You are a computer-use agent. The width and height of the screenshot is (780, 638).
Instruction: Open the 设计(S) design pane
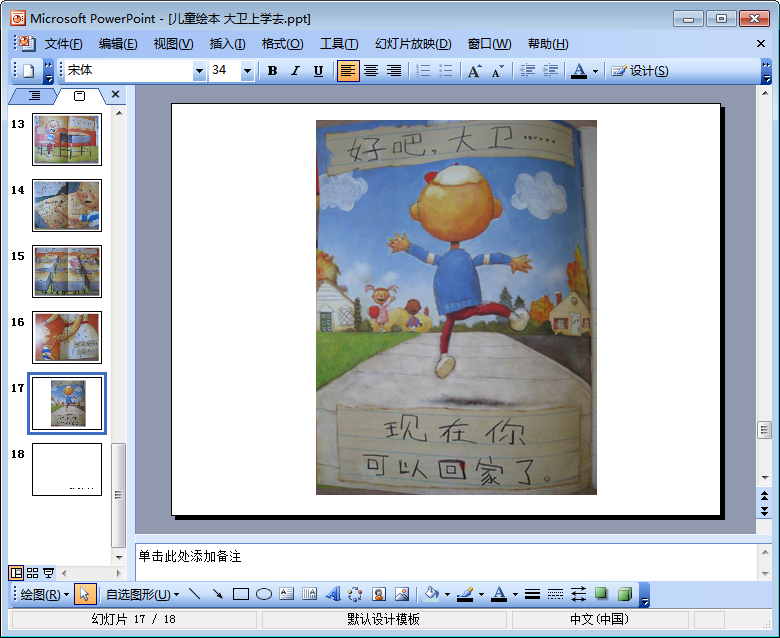[640, 71]
